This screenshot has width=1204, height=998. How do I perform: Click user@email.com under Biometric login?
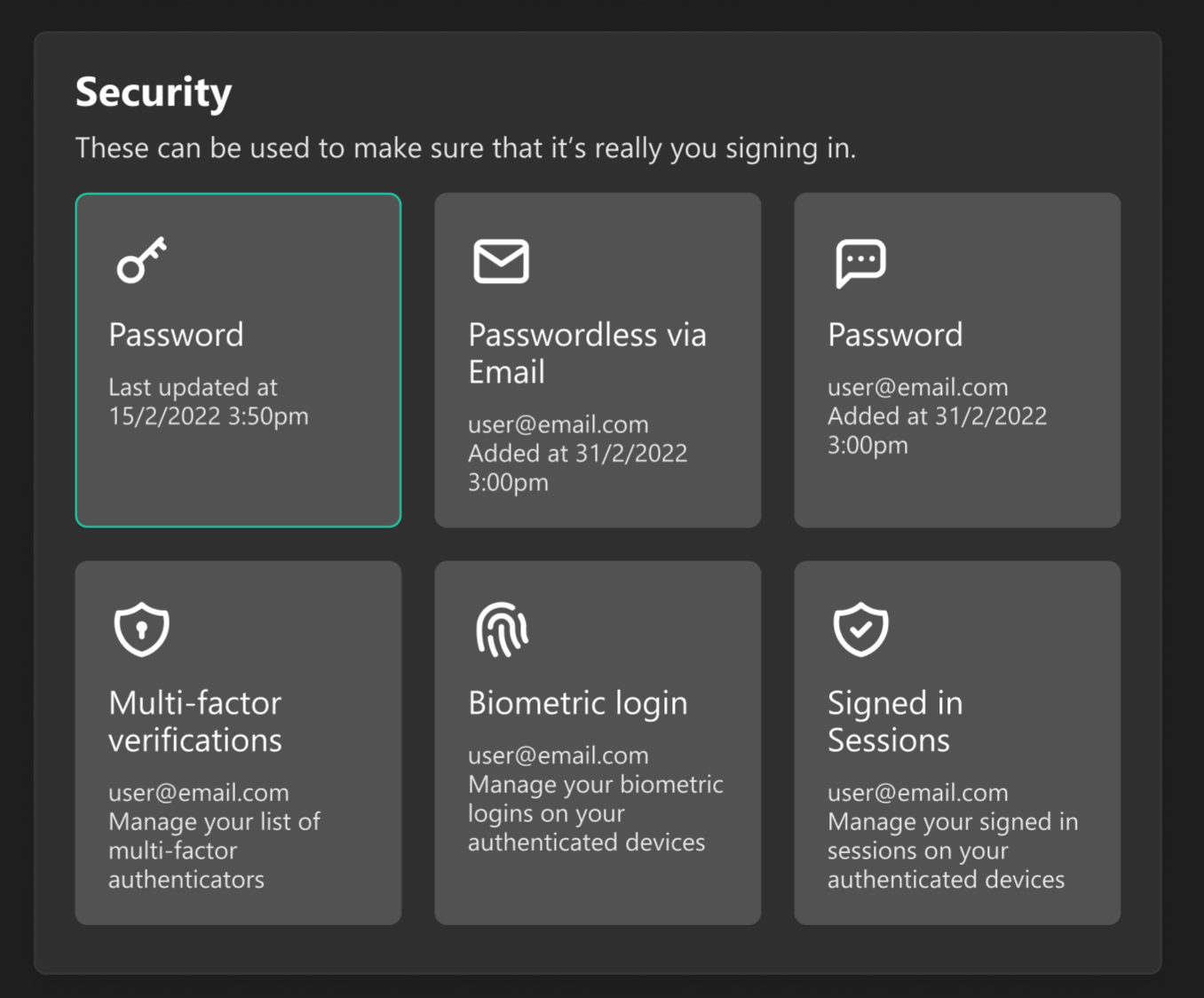coord(558,755)
